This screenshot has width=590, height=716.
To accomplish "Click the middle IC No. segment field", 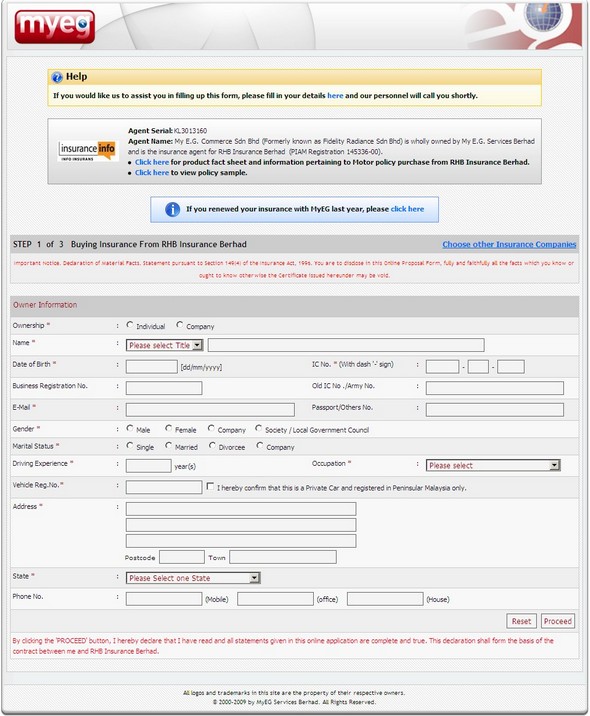I will 478,367.
